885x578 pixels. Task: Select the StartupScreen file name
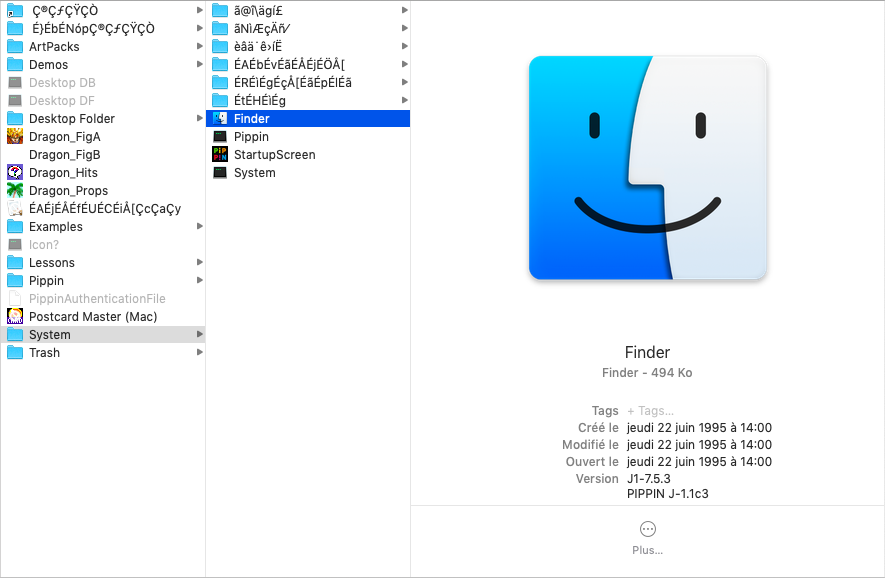coord(275,155)
